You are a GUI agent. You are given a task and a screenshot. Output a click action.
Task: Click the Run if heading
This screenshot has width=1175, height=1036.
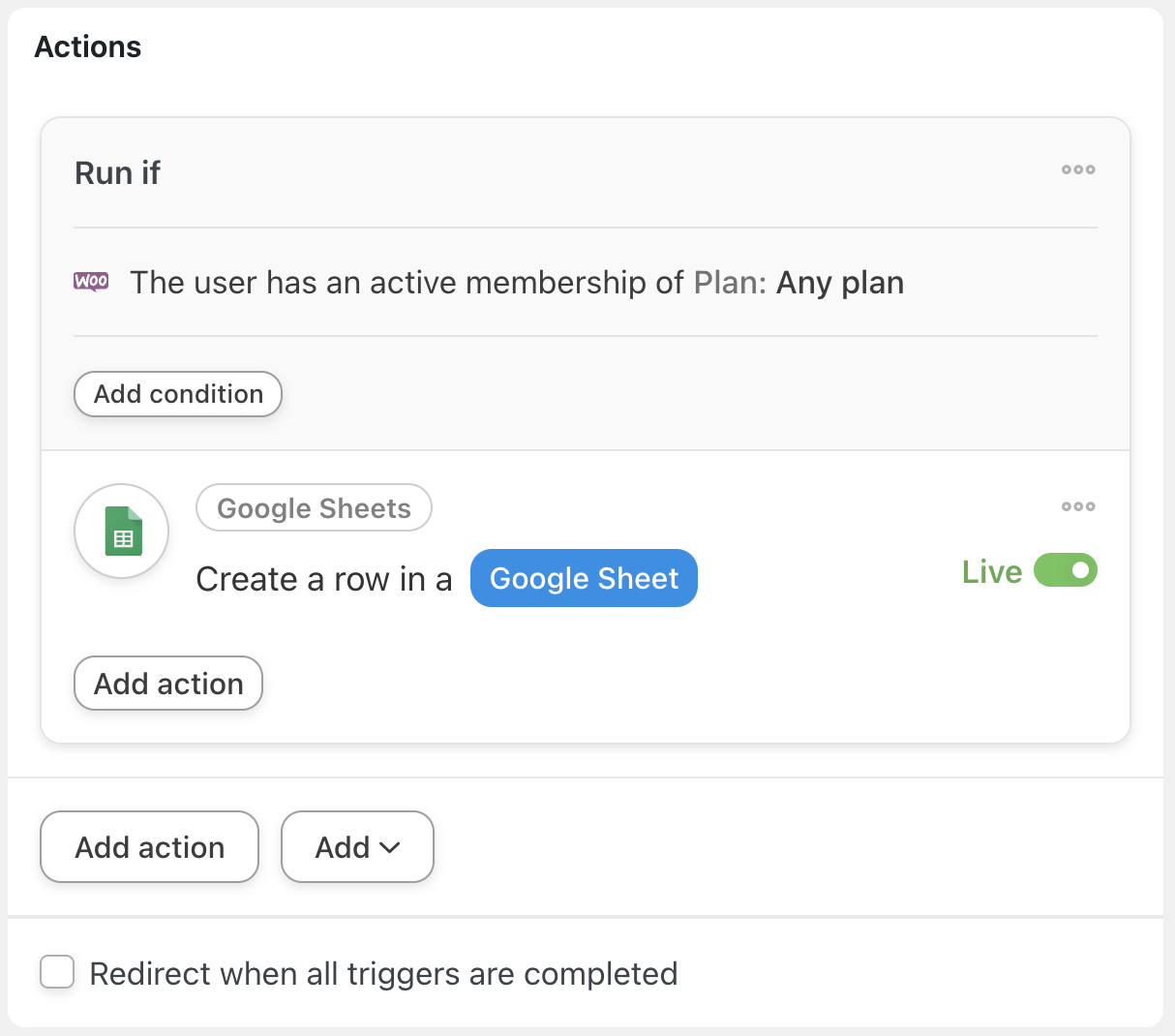(117, 173)
